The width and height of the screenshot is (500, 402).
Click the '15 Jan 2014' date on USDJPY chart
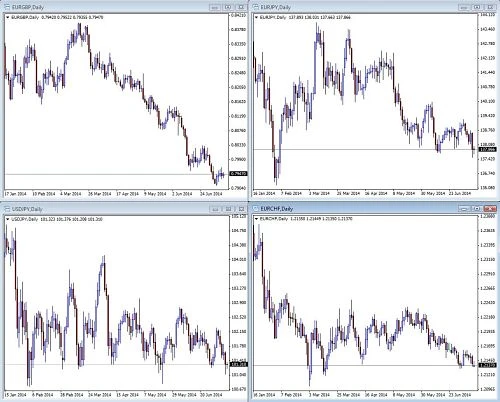coord(16,395)
